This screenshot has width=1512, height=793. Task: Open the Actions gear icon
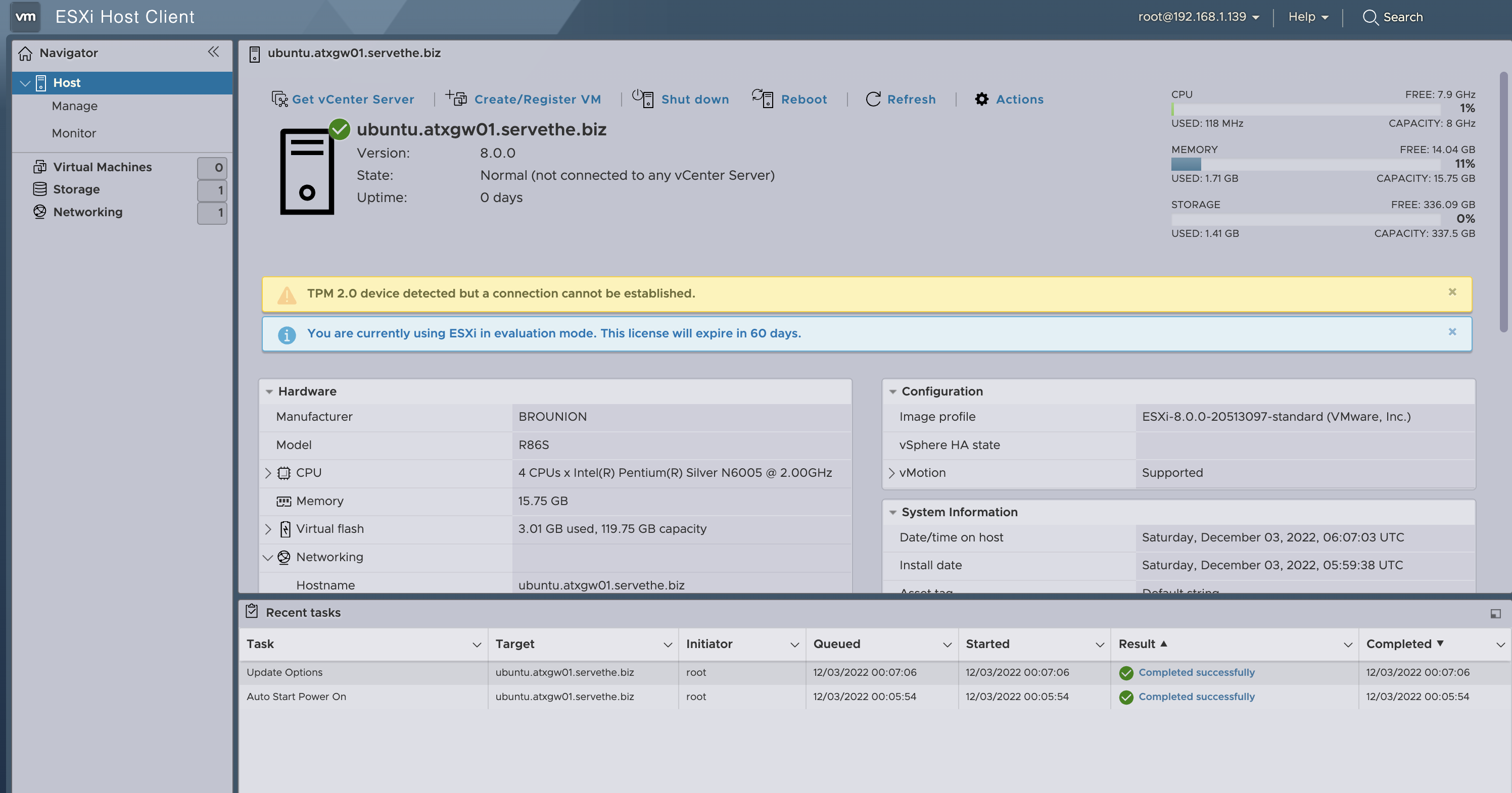point(981,99)
